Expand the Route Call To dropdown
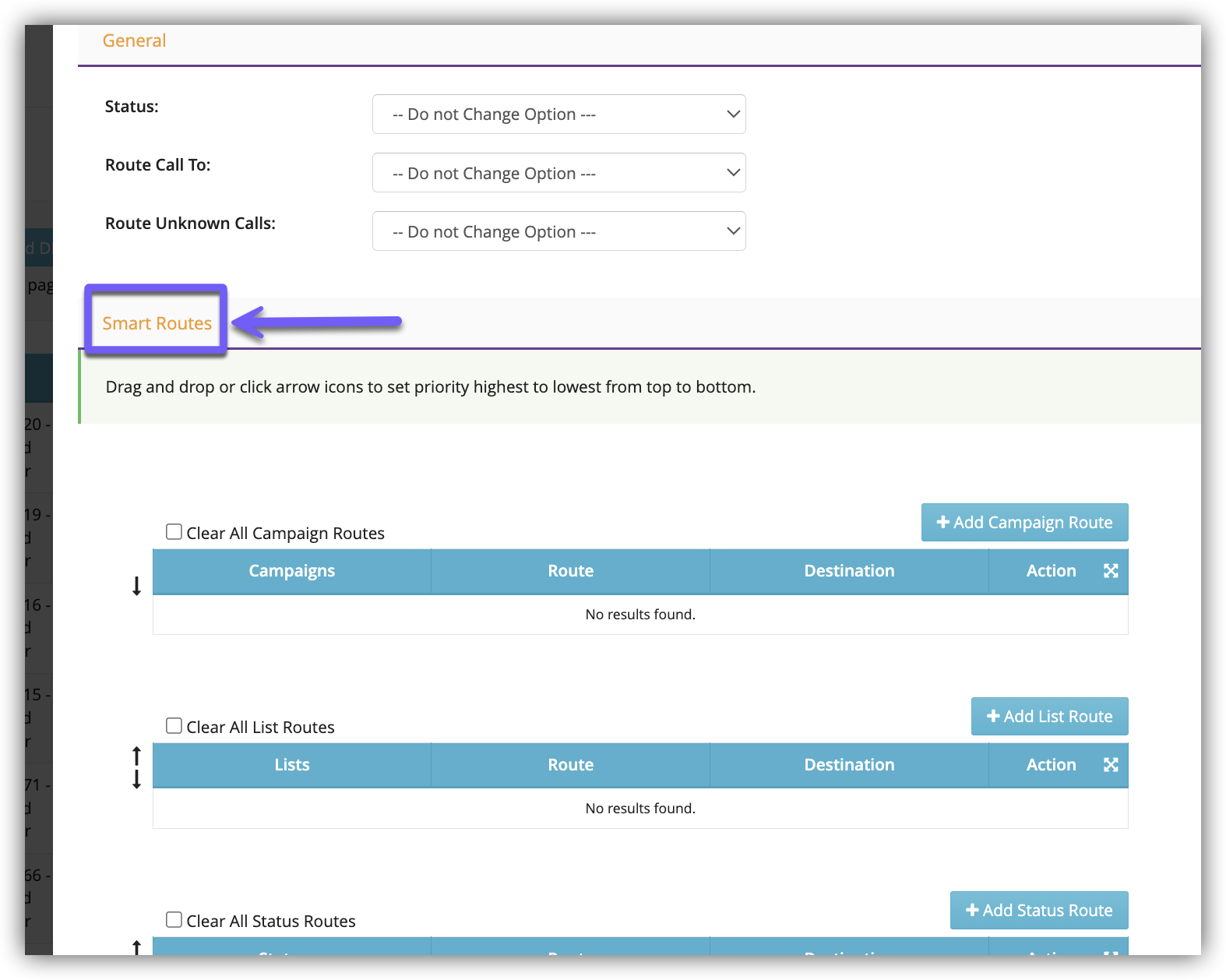The width and height of the screenshot is (1226, 980). tap(558, 173)
